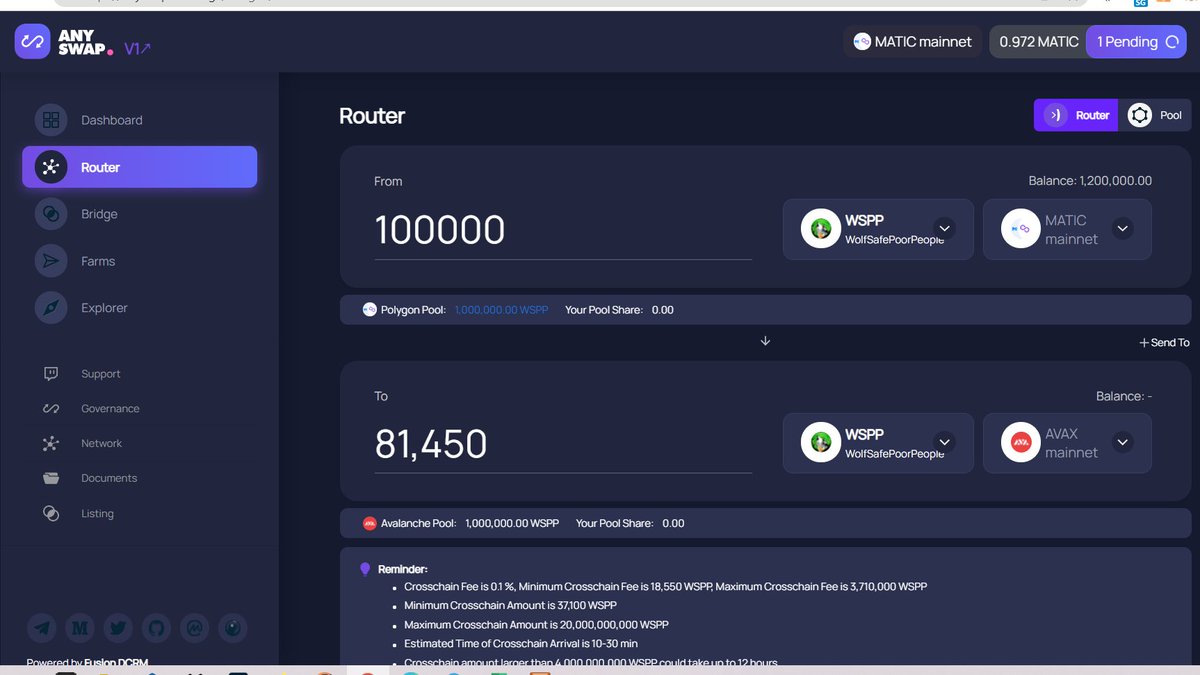1200x675 pixels.
Task: Open the last social icon in sidebar
Action: 232,628
